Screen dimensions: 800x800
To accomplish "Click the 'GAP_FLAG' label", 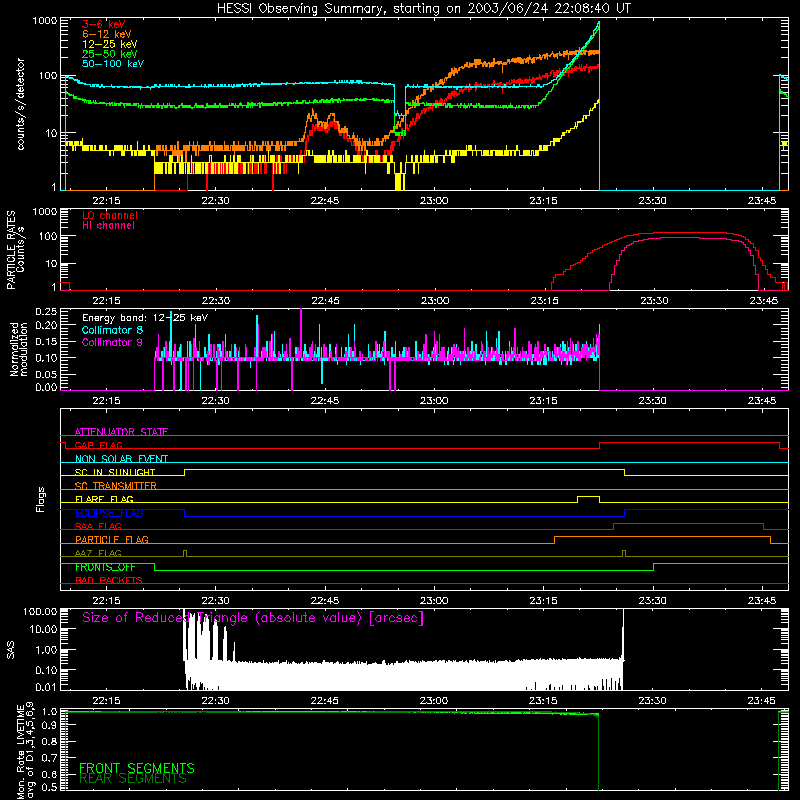I will click(98, 445).
